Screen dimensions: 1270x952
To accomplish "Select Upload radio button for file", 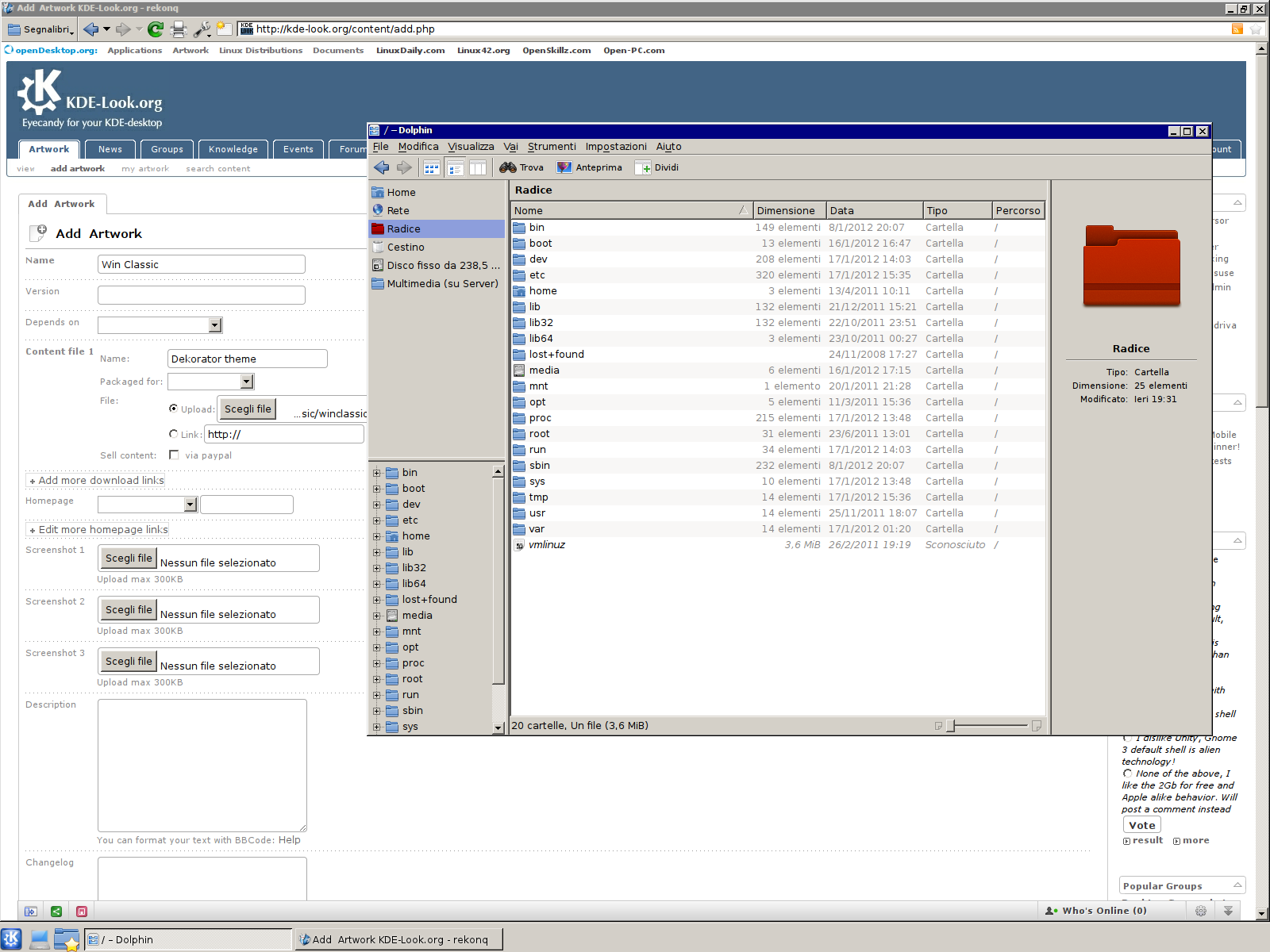I will tap(173, 409).
